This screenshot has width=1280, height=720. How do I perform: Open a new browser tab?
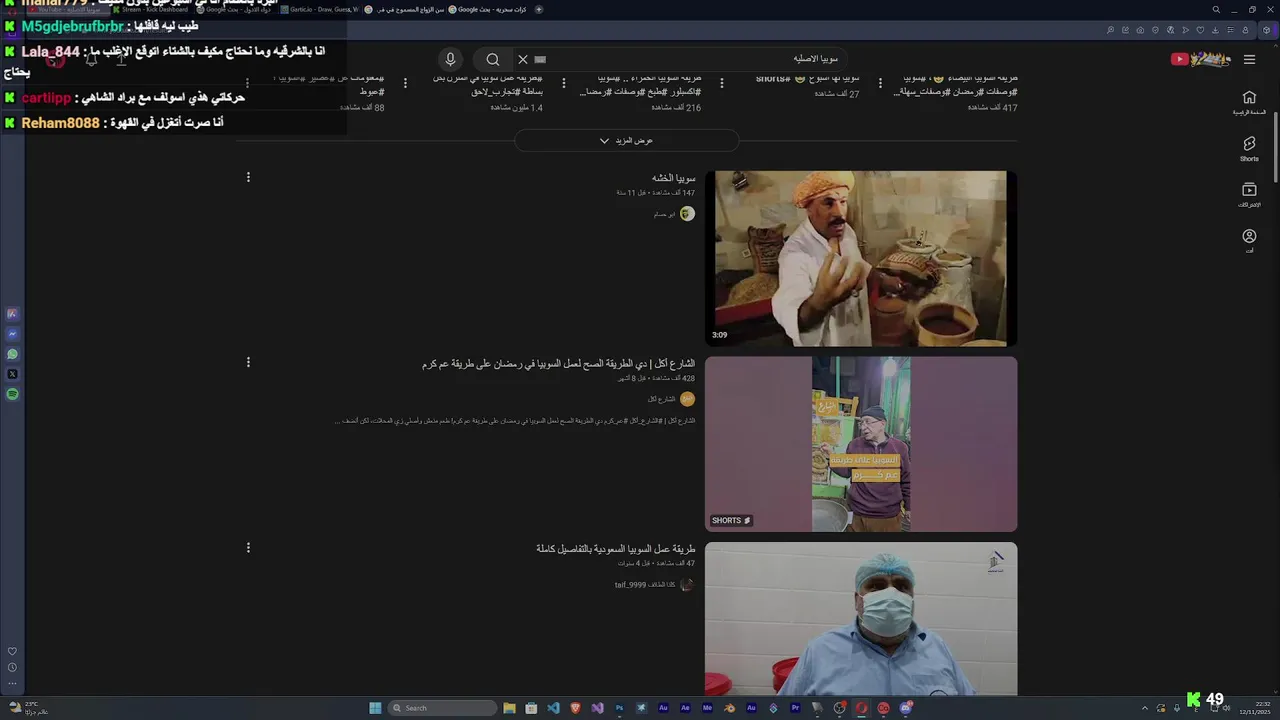point(539,10)
